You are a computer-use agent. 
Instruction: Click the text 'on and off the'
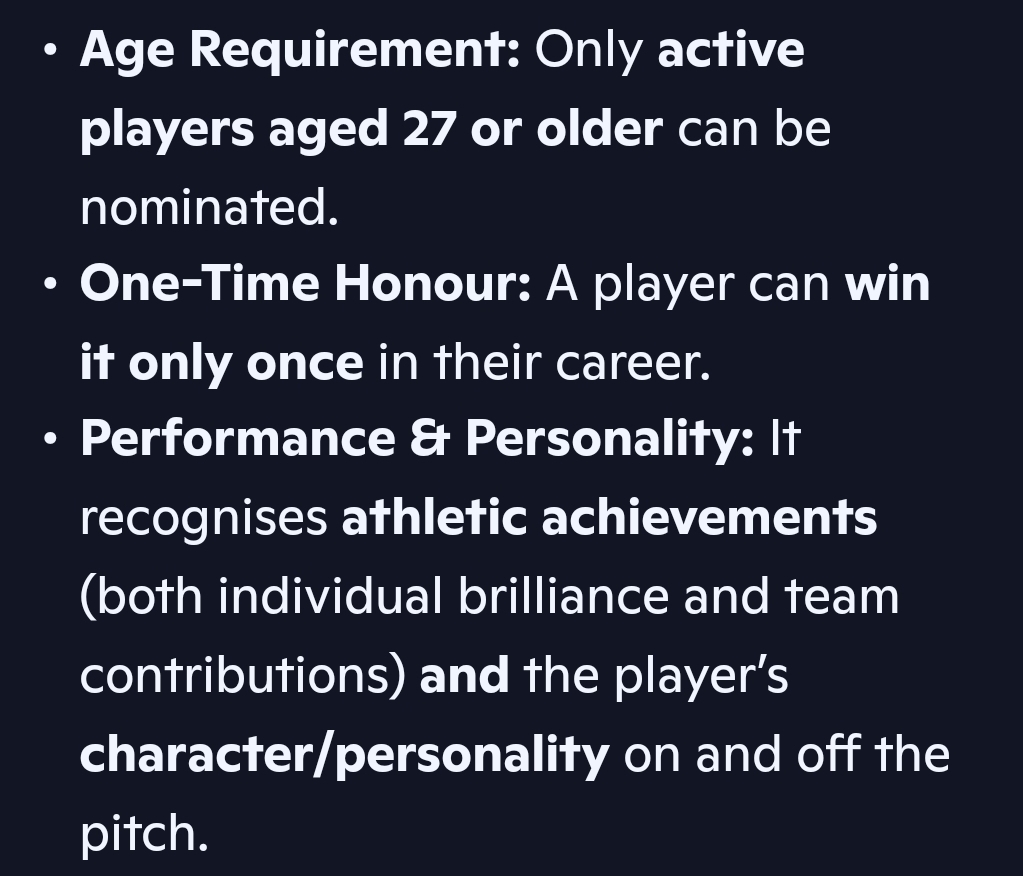[787, 754]
